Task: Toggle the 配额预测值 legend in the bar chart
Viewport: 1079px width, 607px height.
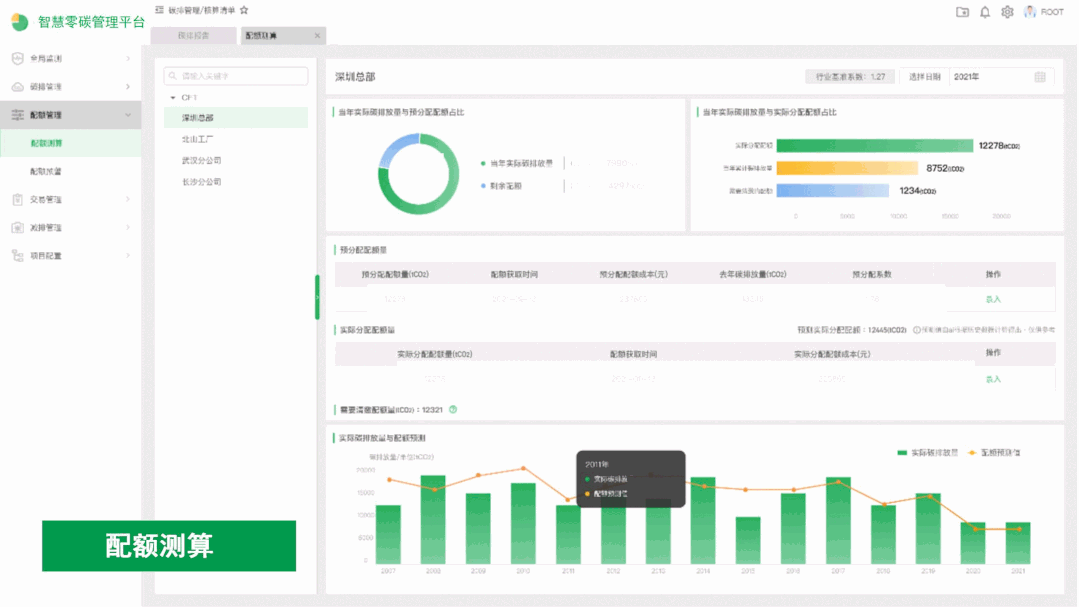Action: pos(993,453)
